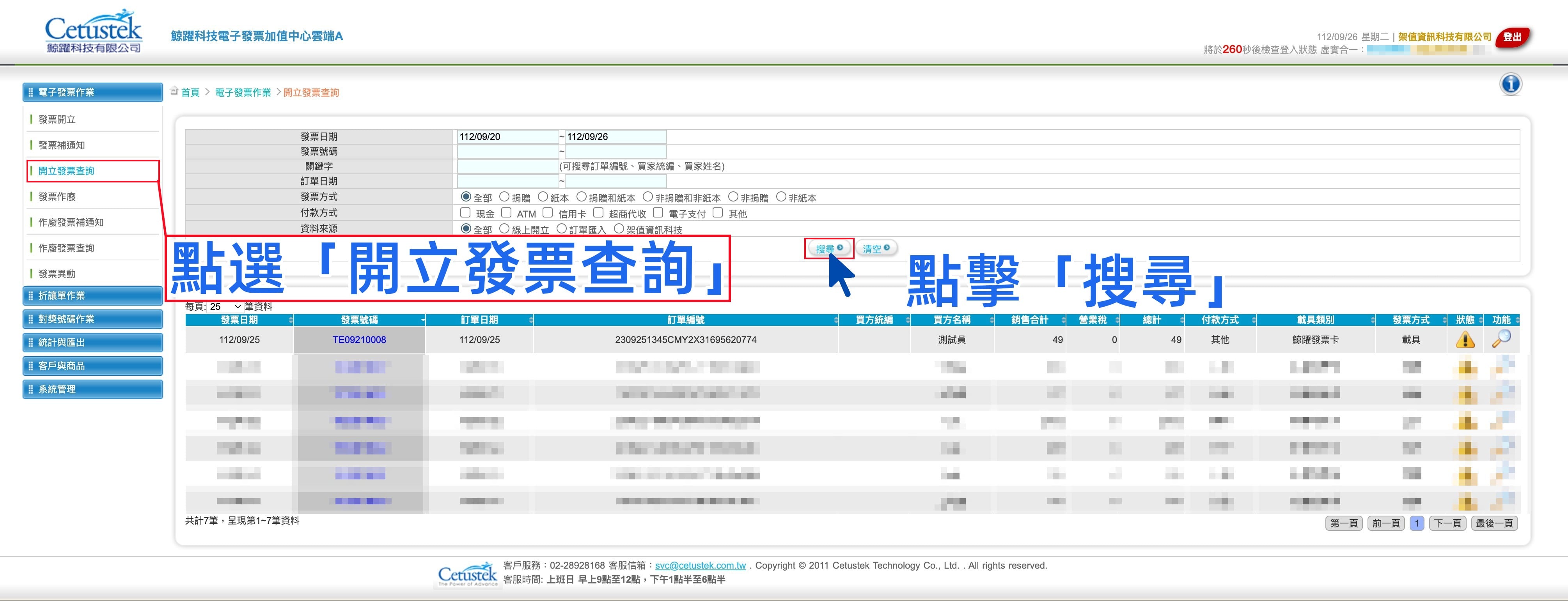The width and height of the screenshot is (1568, 601).
Task: Select the 非捐贈和非紙本 radio option
Action: pyautogui.click(x=647, y=196)
